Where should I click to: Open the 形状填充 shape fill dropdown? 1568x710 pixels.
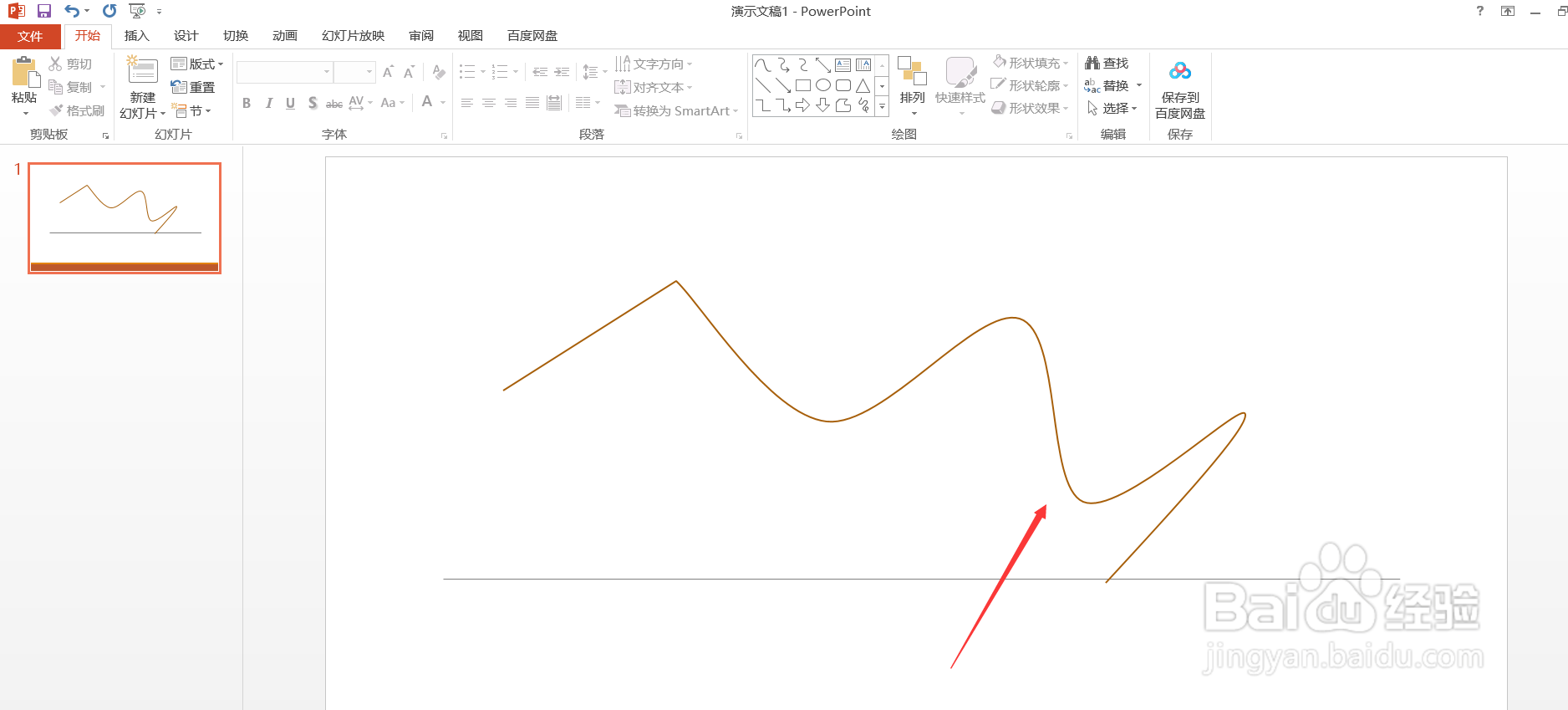1031,63
